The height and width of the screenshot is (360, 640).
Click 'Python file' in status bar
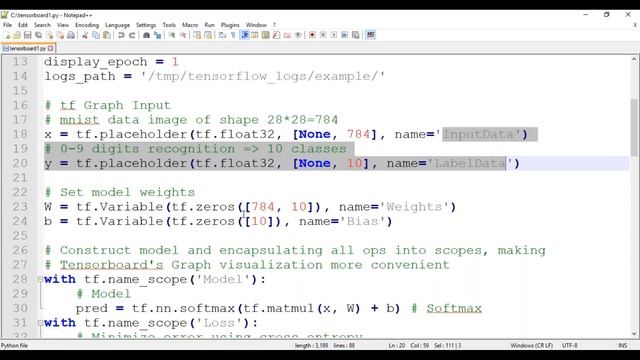click(14, 345)
